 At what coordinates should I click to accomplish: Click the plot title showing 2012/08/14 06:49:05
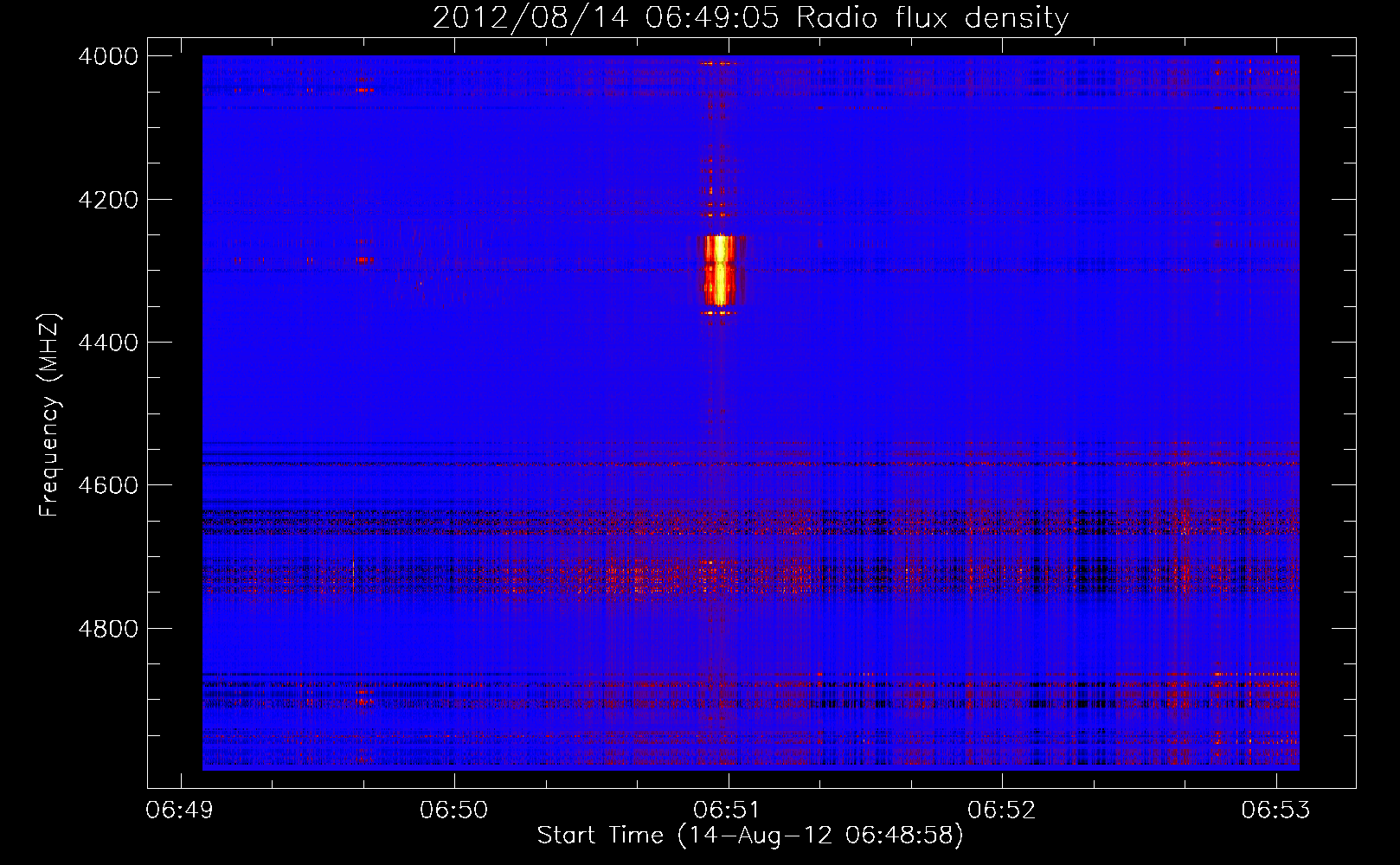(750, 17)
